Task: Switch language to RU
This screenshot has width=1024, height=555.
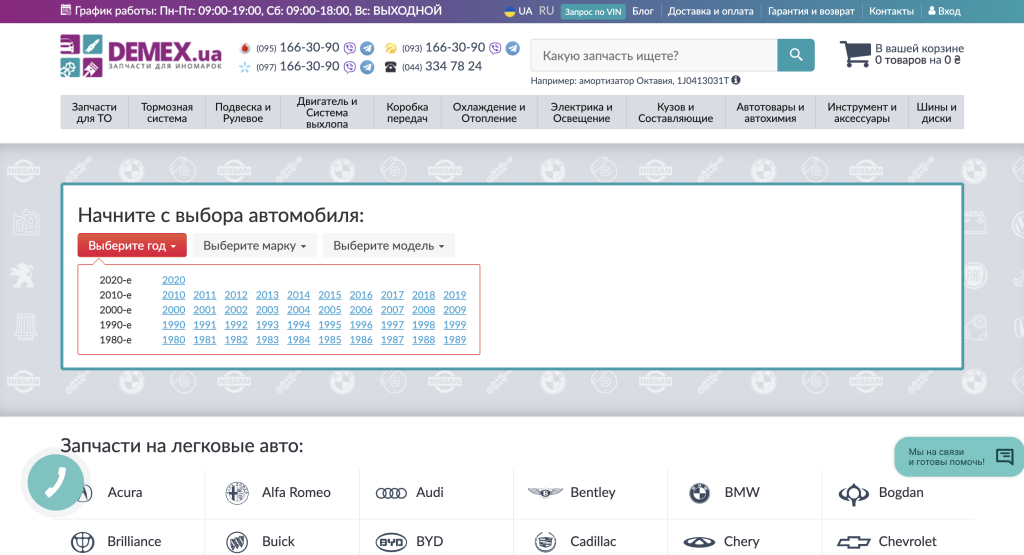Action: tap(547, 11)
